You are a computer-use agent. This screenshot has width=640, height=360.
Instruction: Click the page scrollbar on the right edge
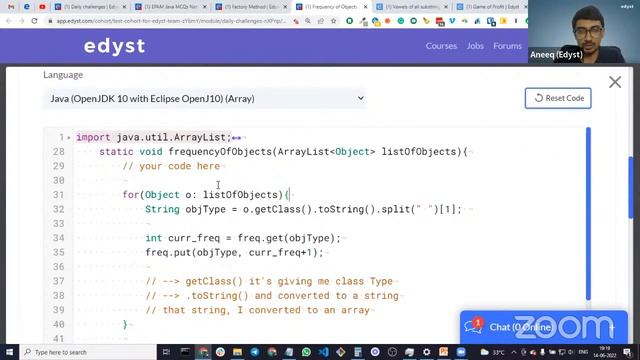(632, 188)
